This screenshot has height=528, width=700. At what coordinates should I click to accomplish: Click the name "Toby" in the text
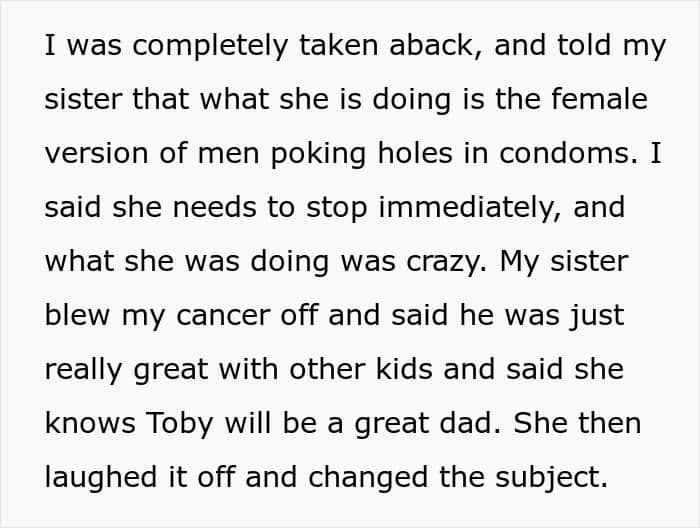(179, 424)
